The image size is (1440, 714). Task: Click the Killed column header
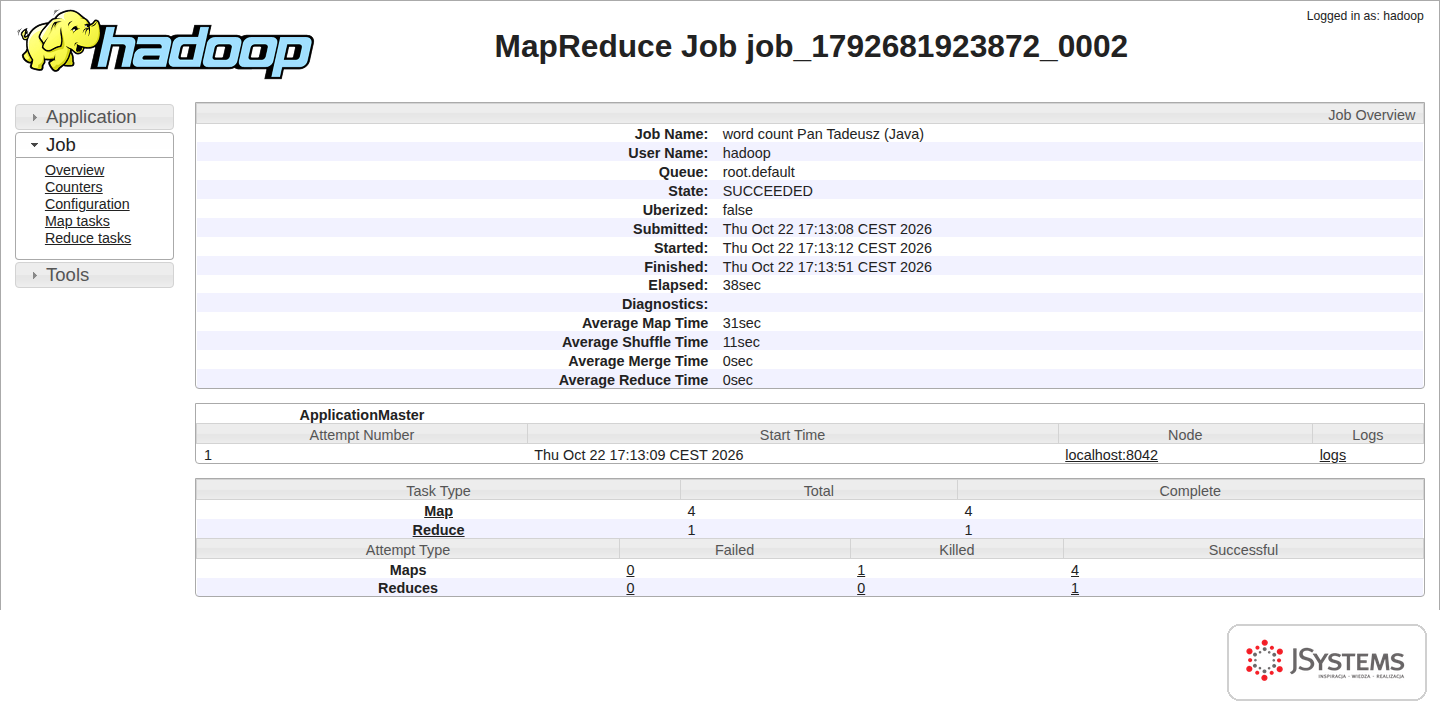957,550
